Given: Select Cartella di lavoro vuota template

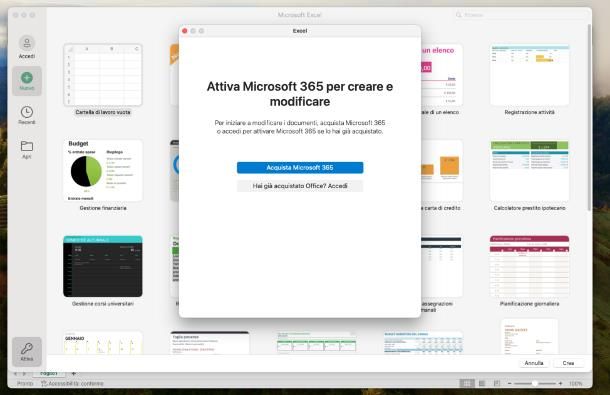Looking at the screenshot, I should tap(103, 75).
